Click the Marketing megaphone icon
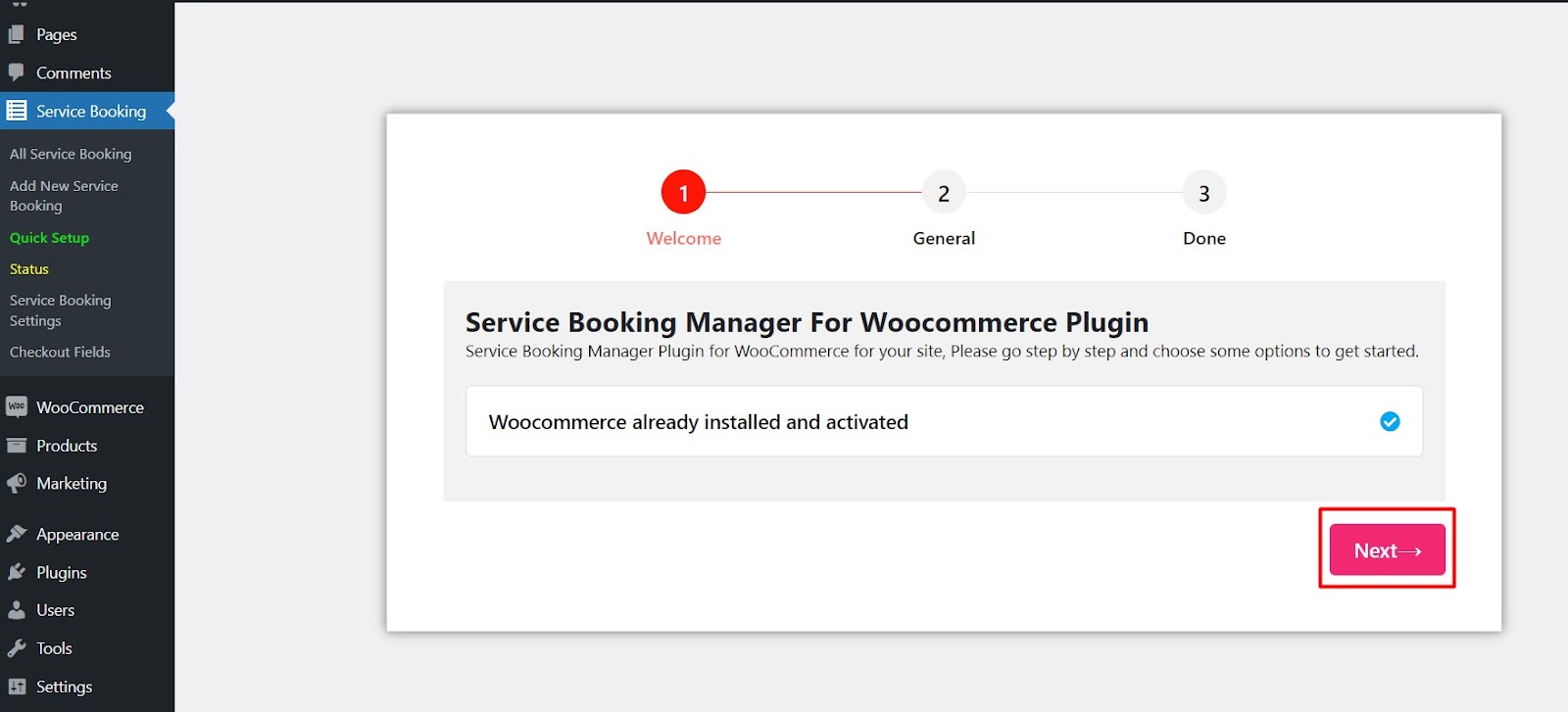 16,483
